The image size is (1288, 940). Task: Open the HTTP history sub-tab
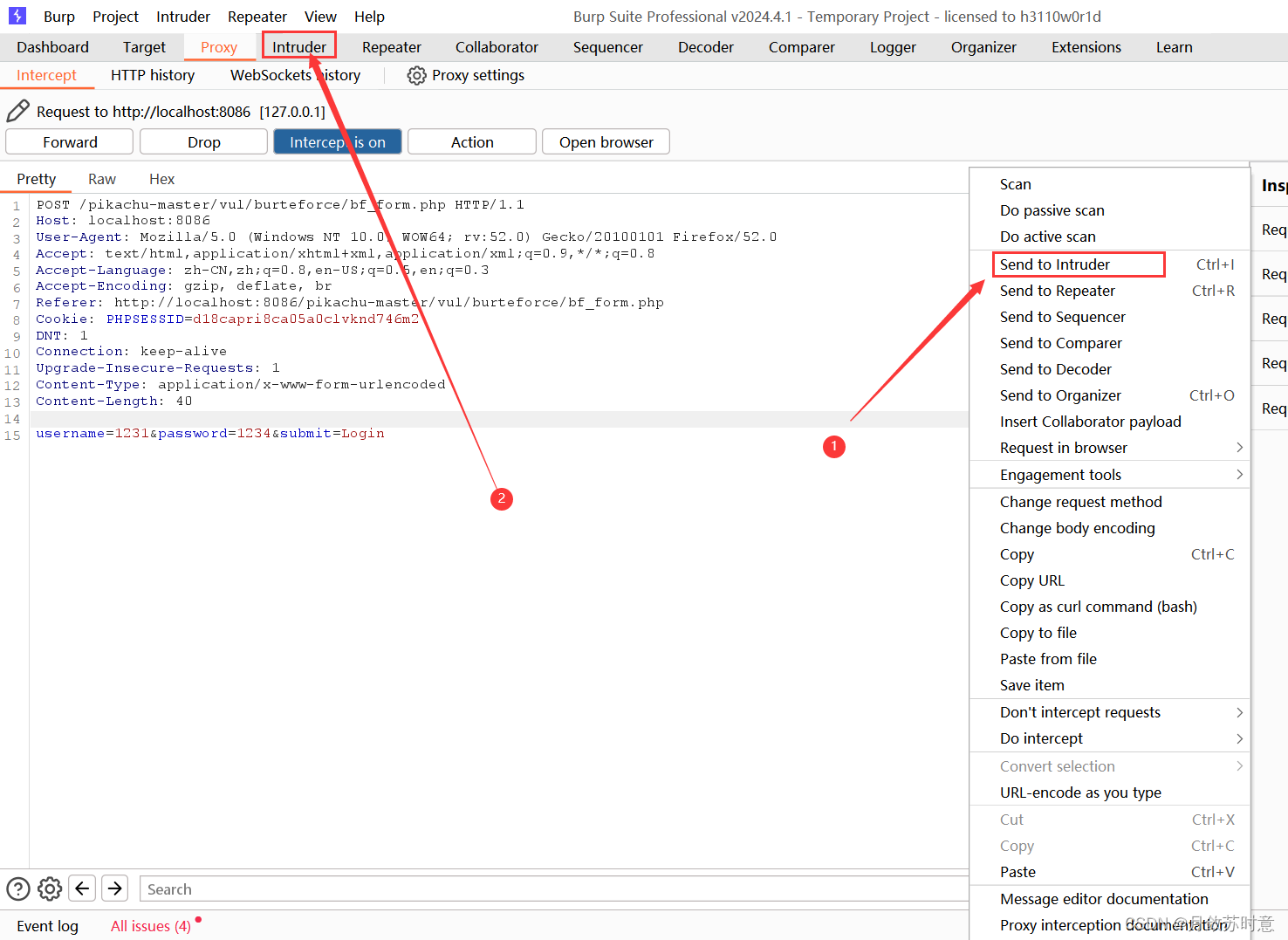[x=153, y=75]
